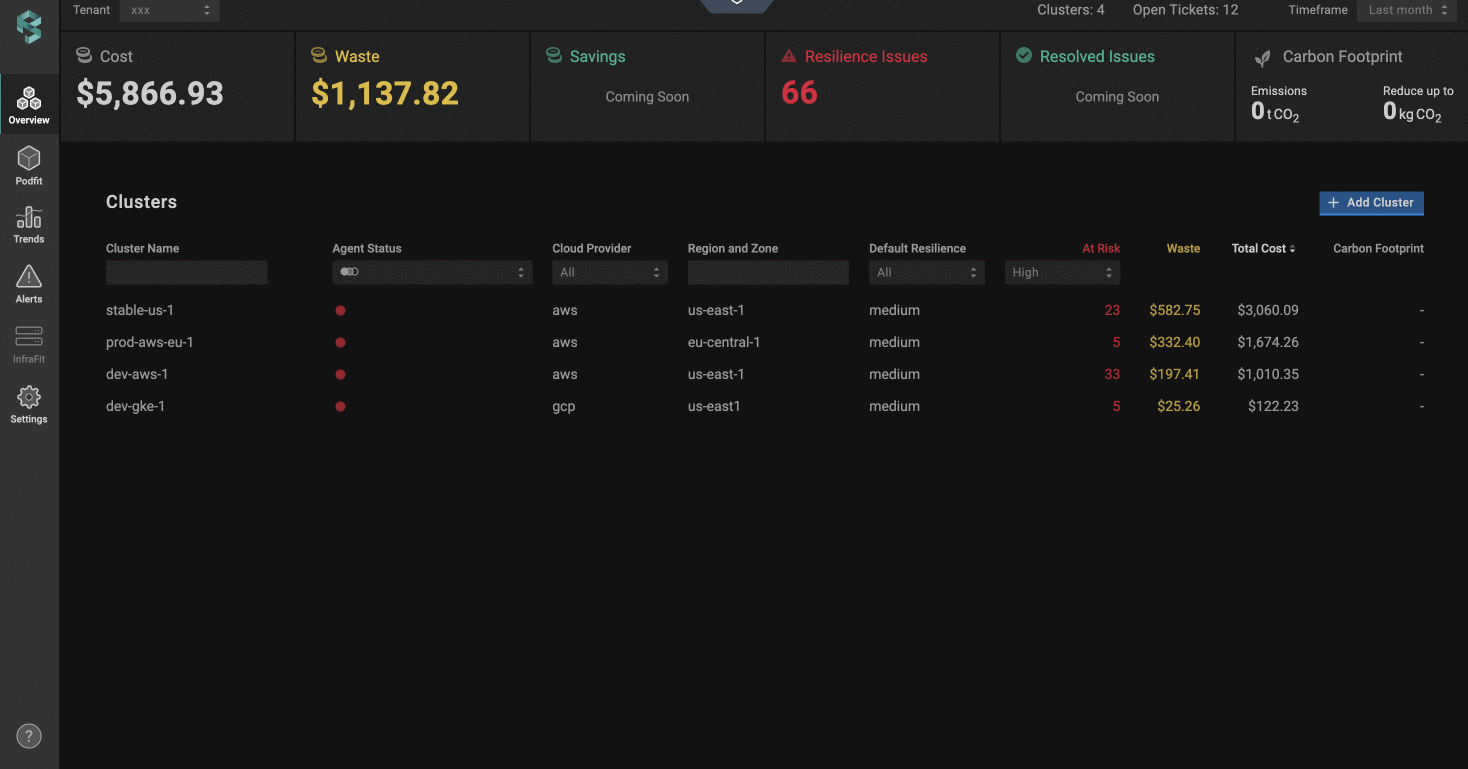Click the Add Cluster button
This screenshot has height=769, width=1468.
click(1371, 202)
